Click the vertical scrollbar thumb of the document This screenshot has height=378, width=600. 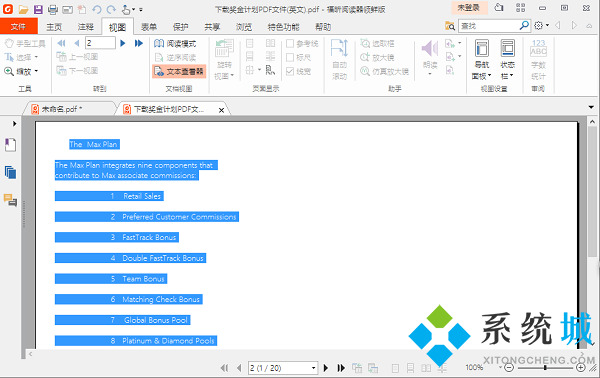click(x=592, y=191)
